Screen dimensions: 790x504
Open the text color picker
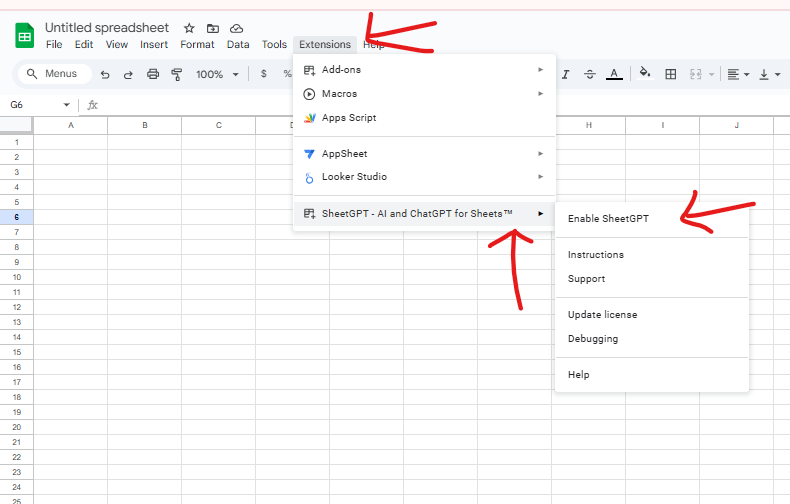tap(614, 75)
